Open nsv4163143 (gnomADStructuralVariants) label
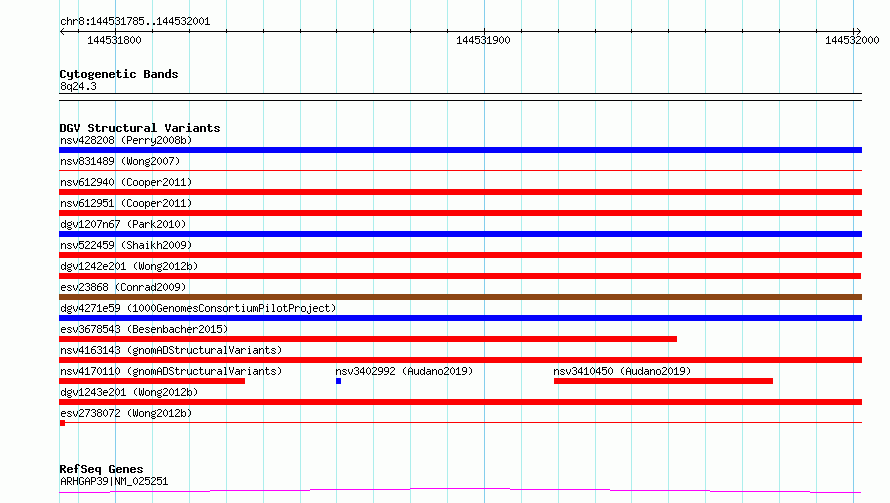Image resolution: width=890 pixels, height=503 pixels. pyautogui.click(x=171, y=350)
